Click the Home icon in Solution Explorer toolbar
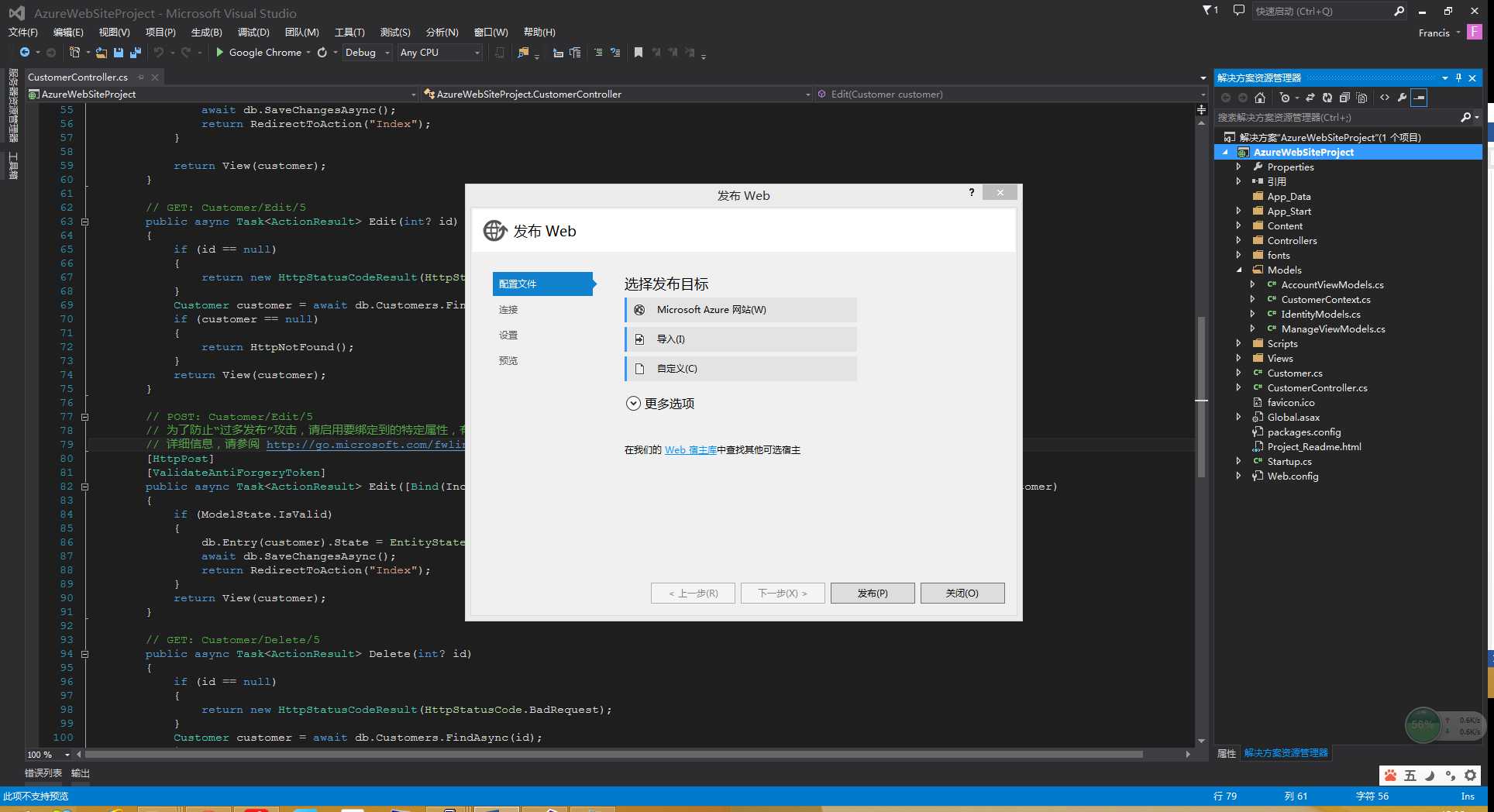This screenshot has height=812, width=1494. (x=1260, y=98)
